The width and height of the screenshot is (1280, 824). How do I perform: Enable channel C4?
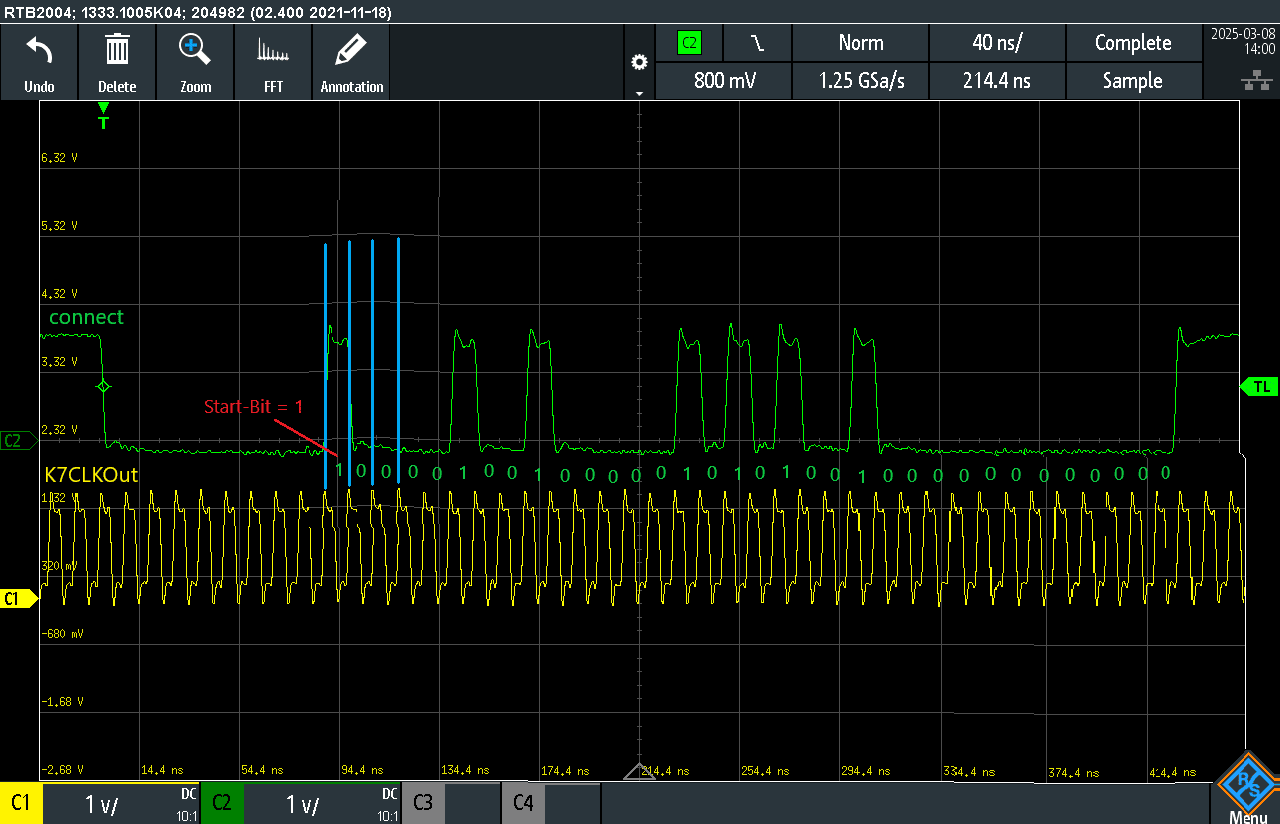pyautogui.click(x=523, y=803)
